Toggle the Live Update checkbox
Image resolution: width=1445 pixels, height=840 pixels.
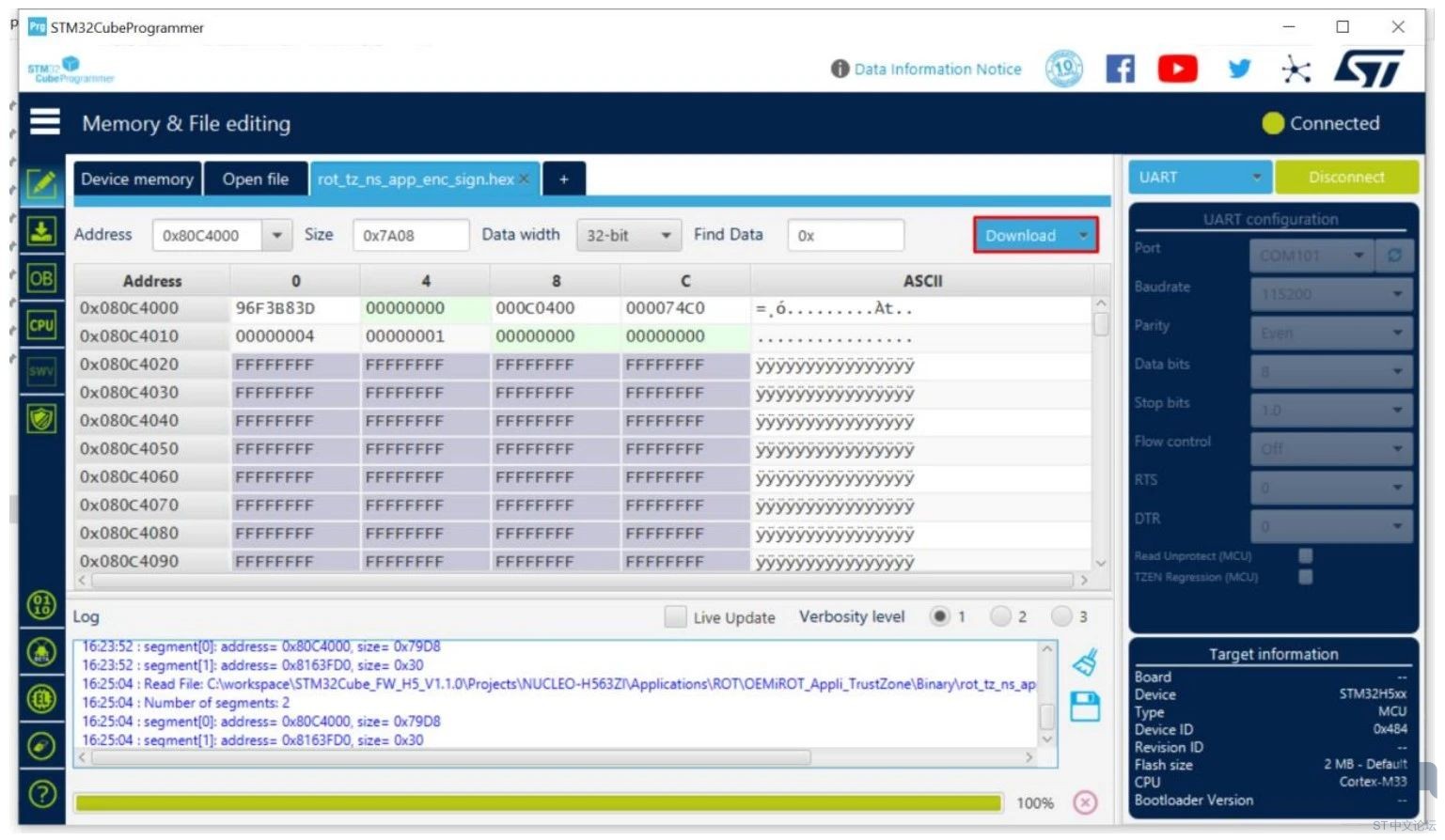[675, 617]
